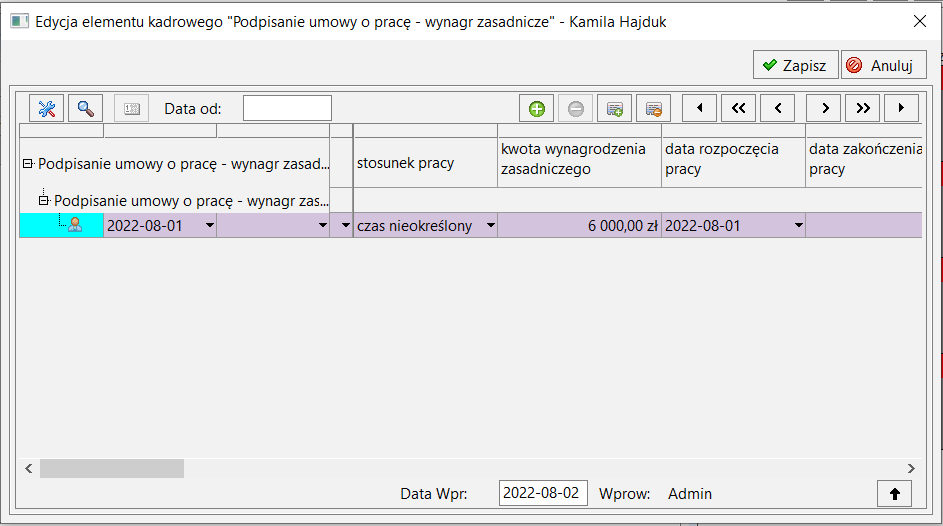Image resolution: width=943 pixels, height=526 pixels.
Task: Click the Data Wpr date field
Action: click(x=543, y=493)
